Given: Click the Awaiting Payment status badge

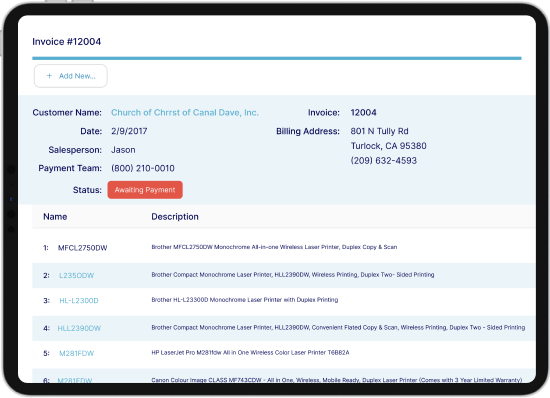Looking at the screenshot, I should (145, 190).
